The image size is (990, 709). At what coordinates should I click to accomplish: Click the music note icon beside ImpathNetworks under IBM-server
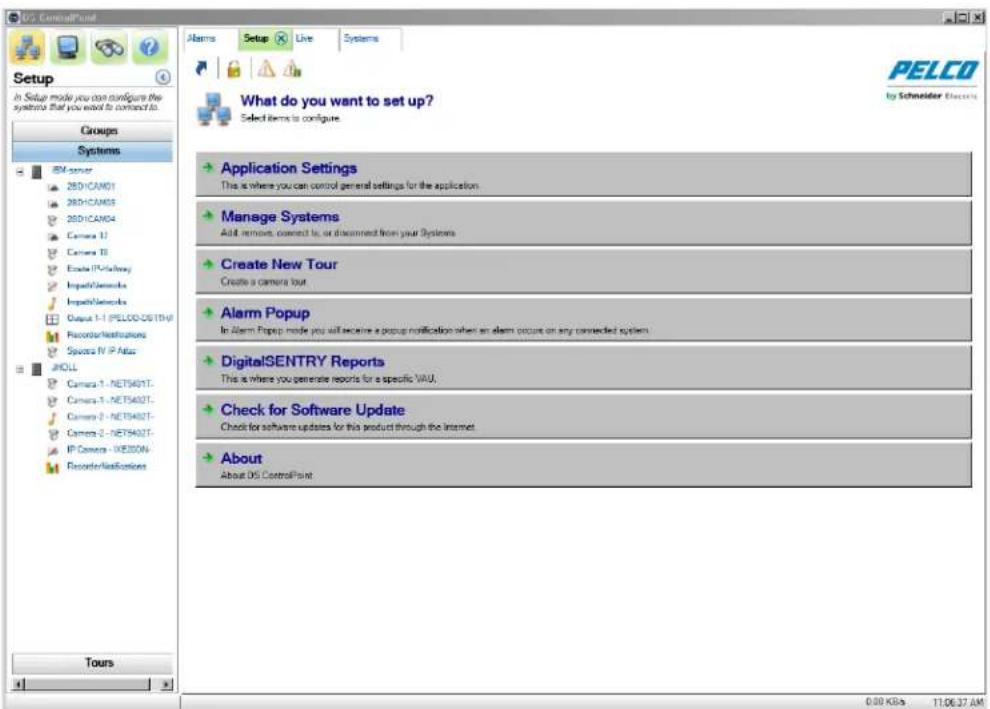pos(53,302)
